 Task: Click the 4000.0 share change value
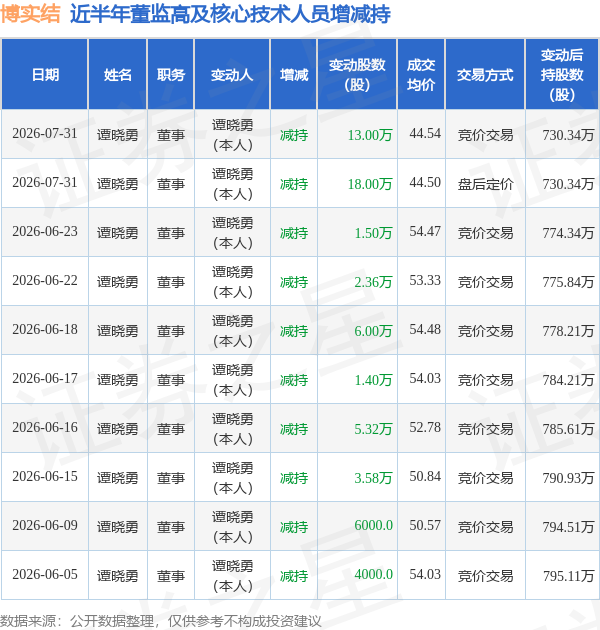(373, 574)
